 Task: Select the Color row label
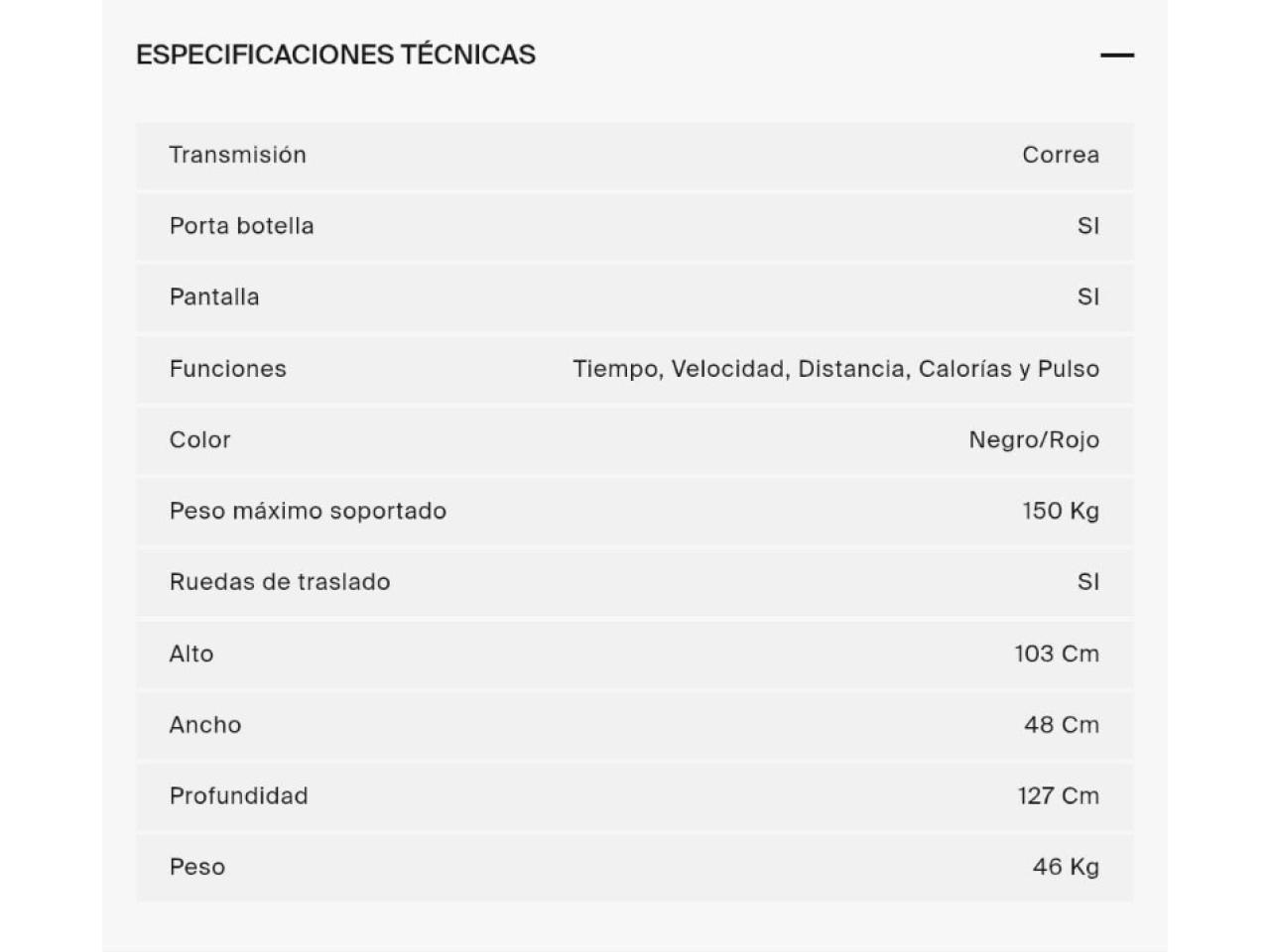click(x=200, y=439)
